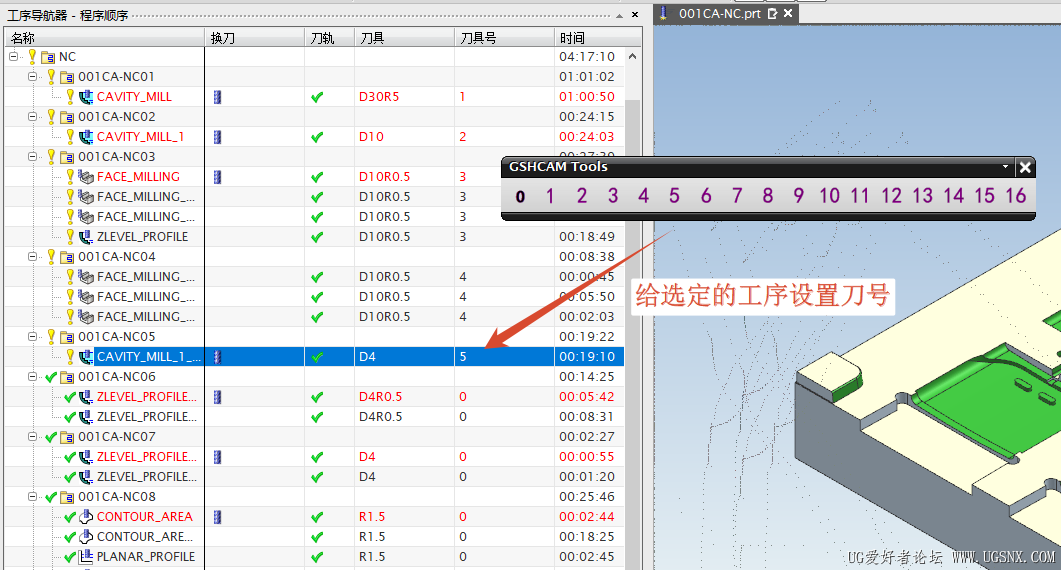Select the ZLEVEL_PROFILE row with time 00:18:49
Viewport: 1061px width, 570px height.
pos(314,237)
